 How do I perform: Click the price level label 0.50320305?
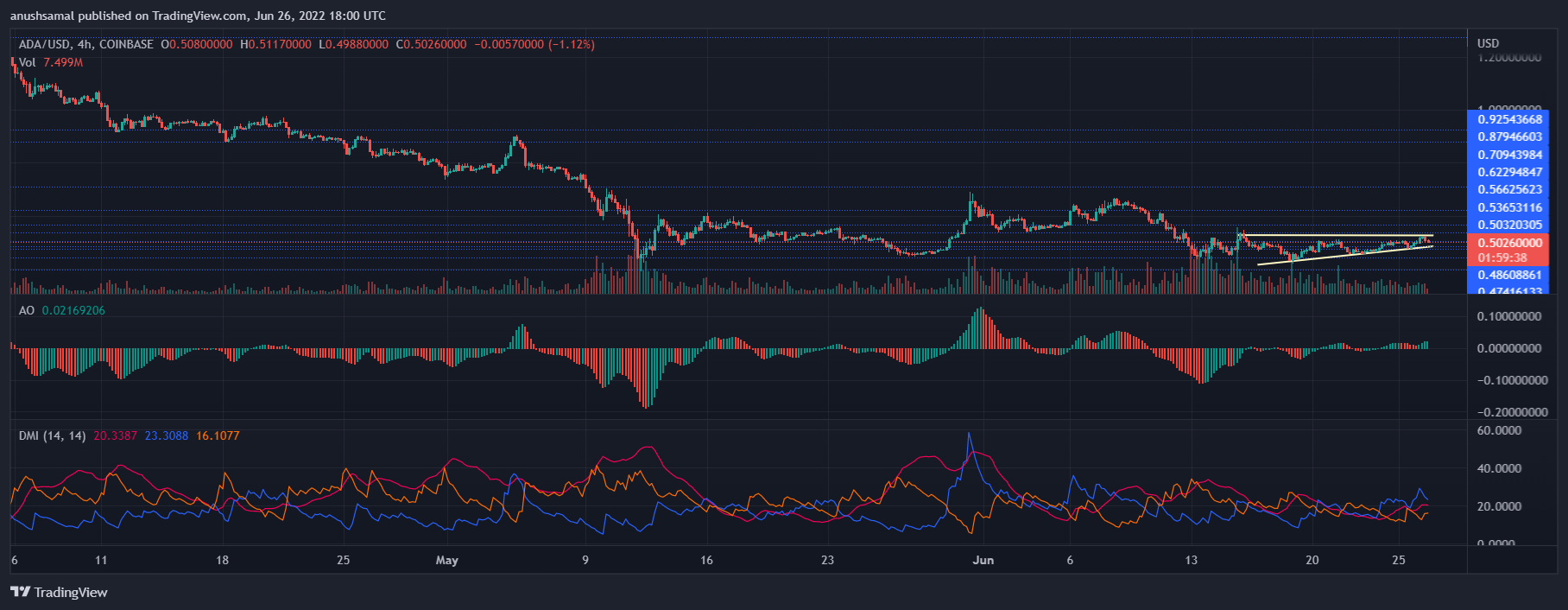coord(1509,225)
